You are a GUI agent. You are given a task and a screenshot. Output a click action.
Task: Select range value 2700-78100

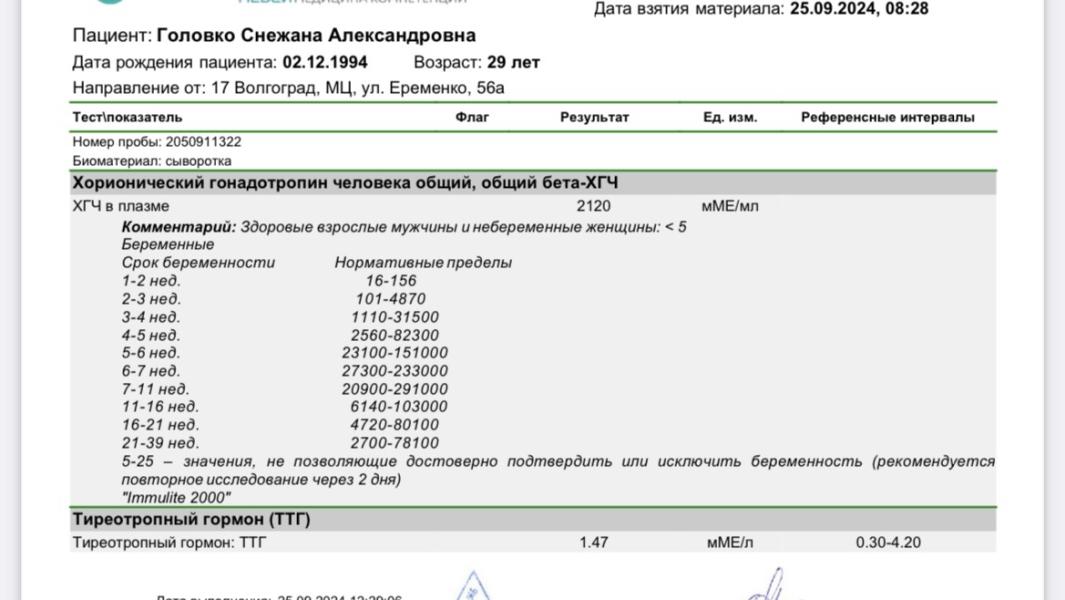395,443
